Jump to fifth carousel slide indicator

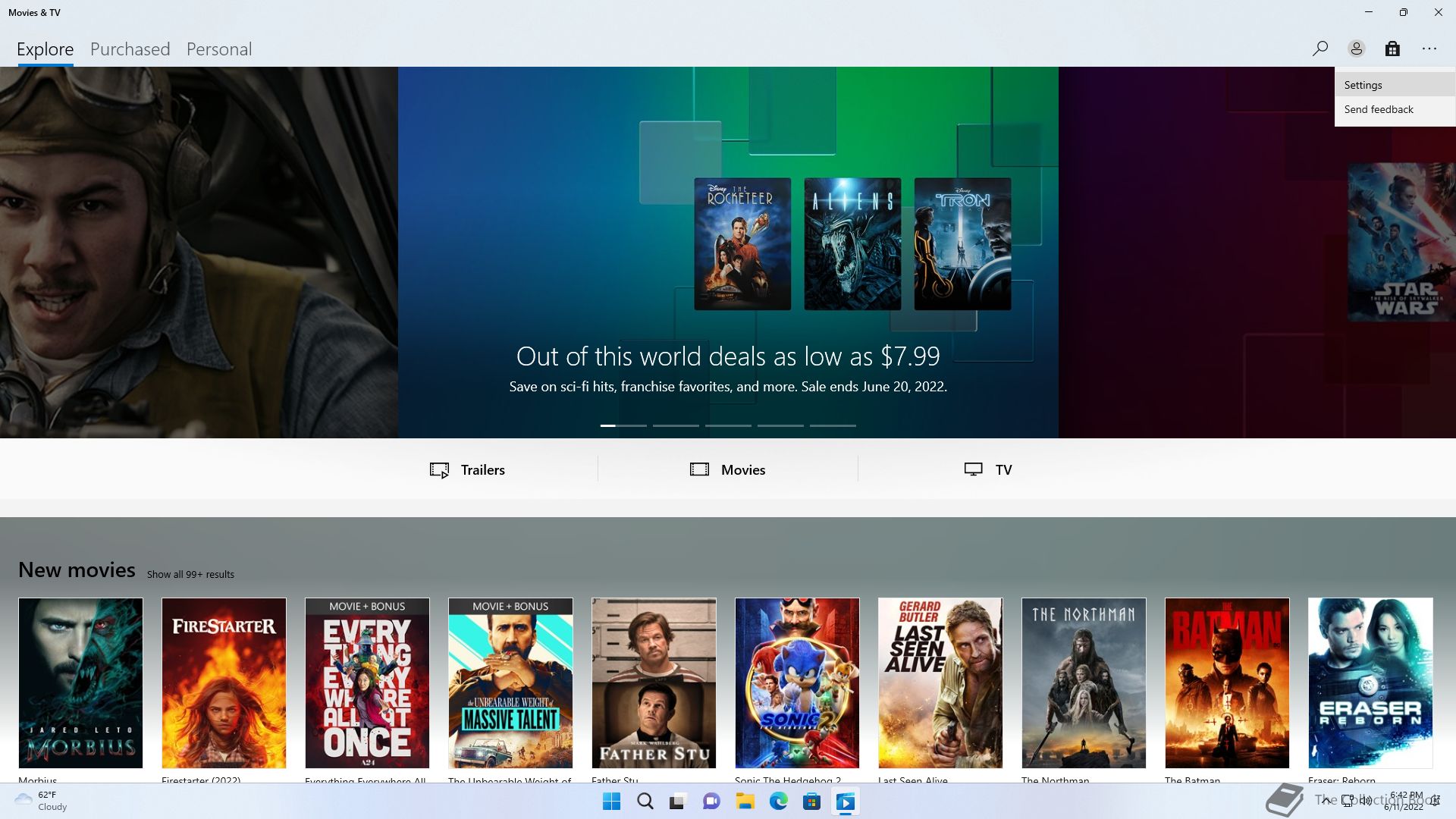pos(833,425)
